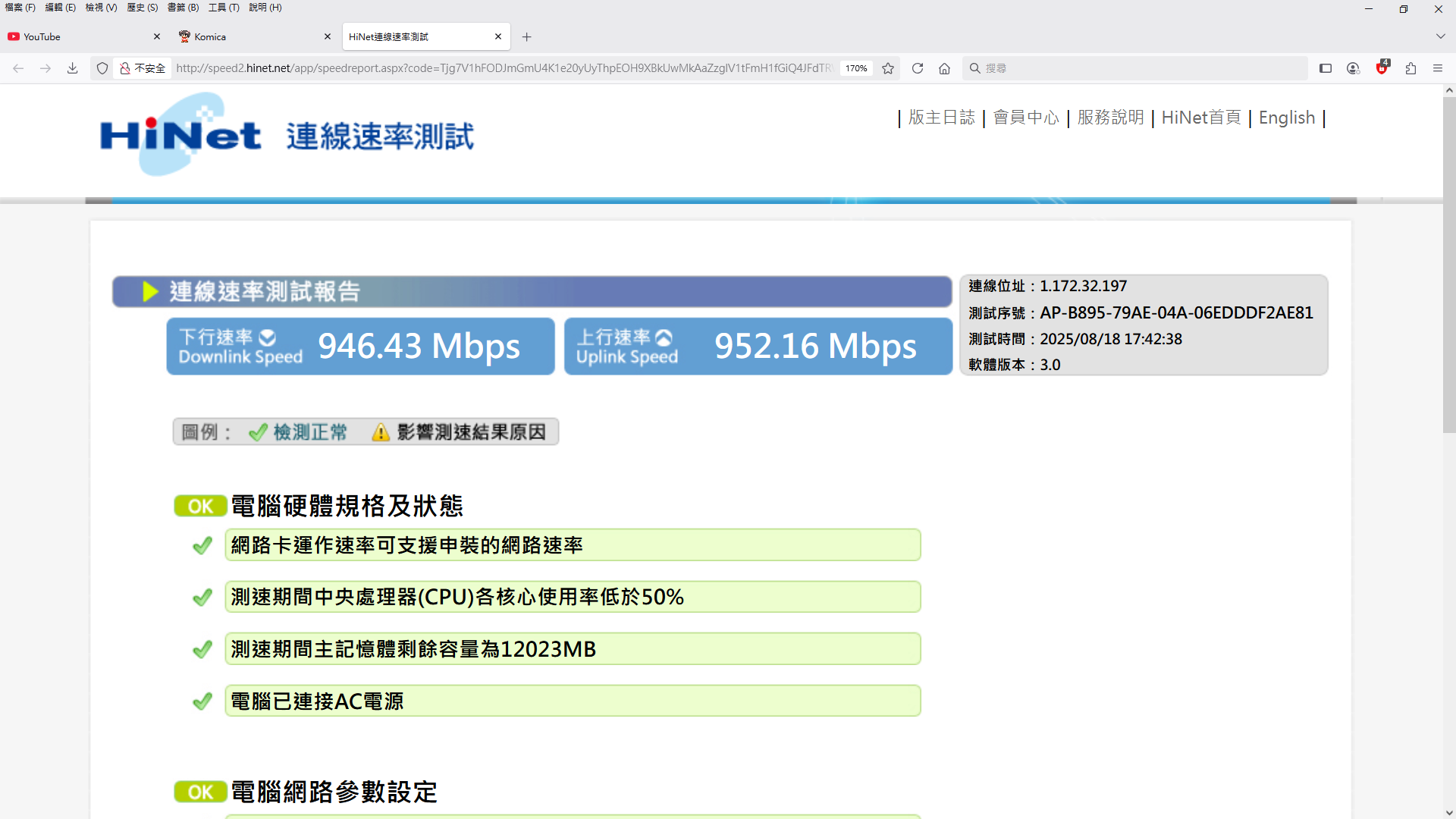This screenshot has height=819, width=1456.
Task: Click the 測試時間 2025/08/18 text
Action: coord(1075,339)
